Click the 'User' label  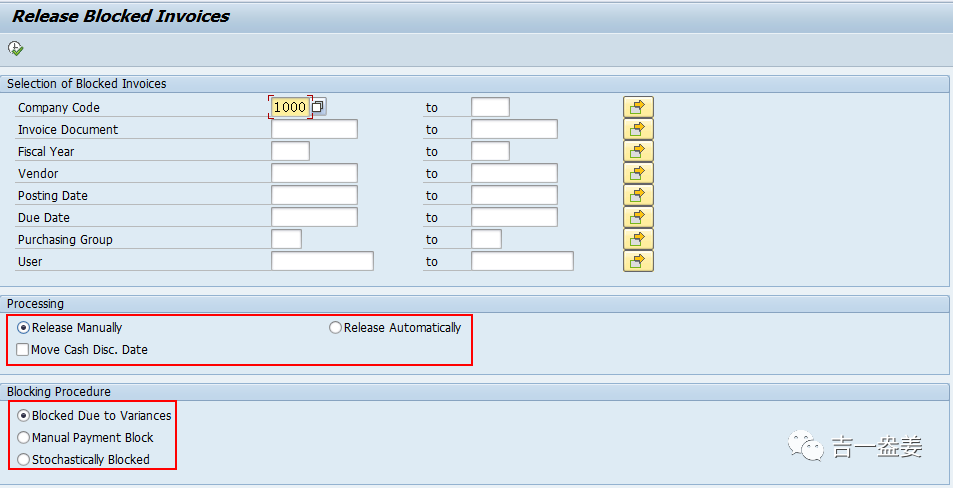(x=30, y=261)
